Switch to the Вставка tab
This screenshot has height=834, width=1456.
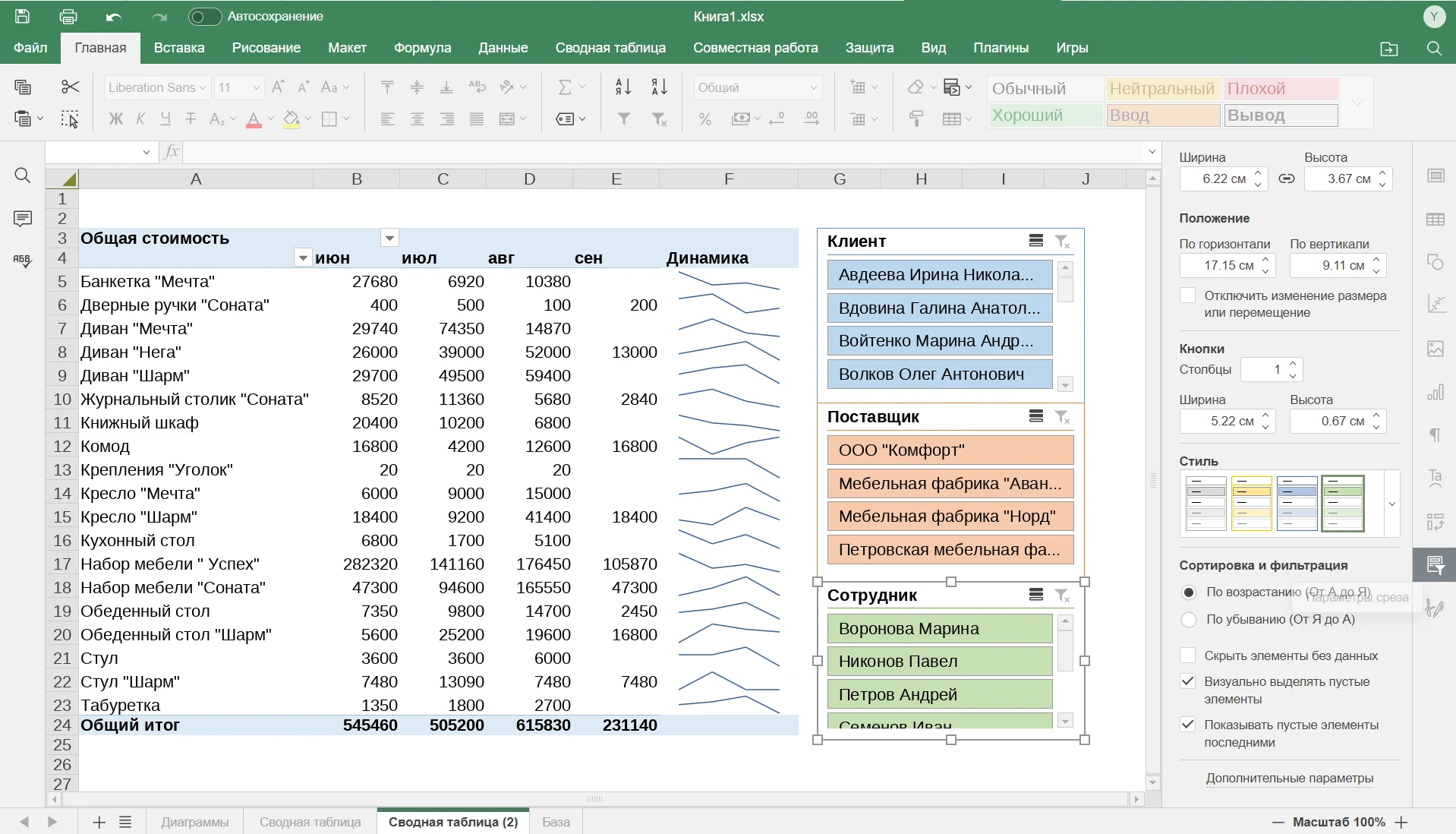[179, 48]
